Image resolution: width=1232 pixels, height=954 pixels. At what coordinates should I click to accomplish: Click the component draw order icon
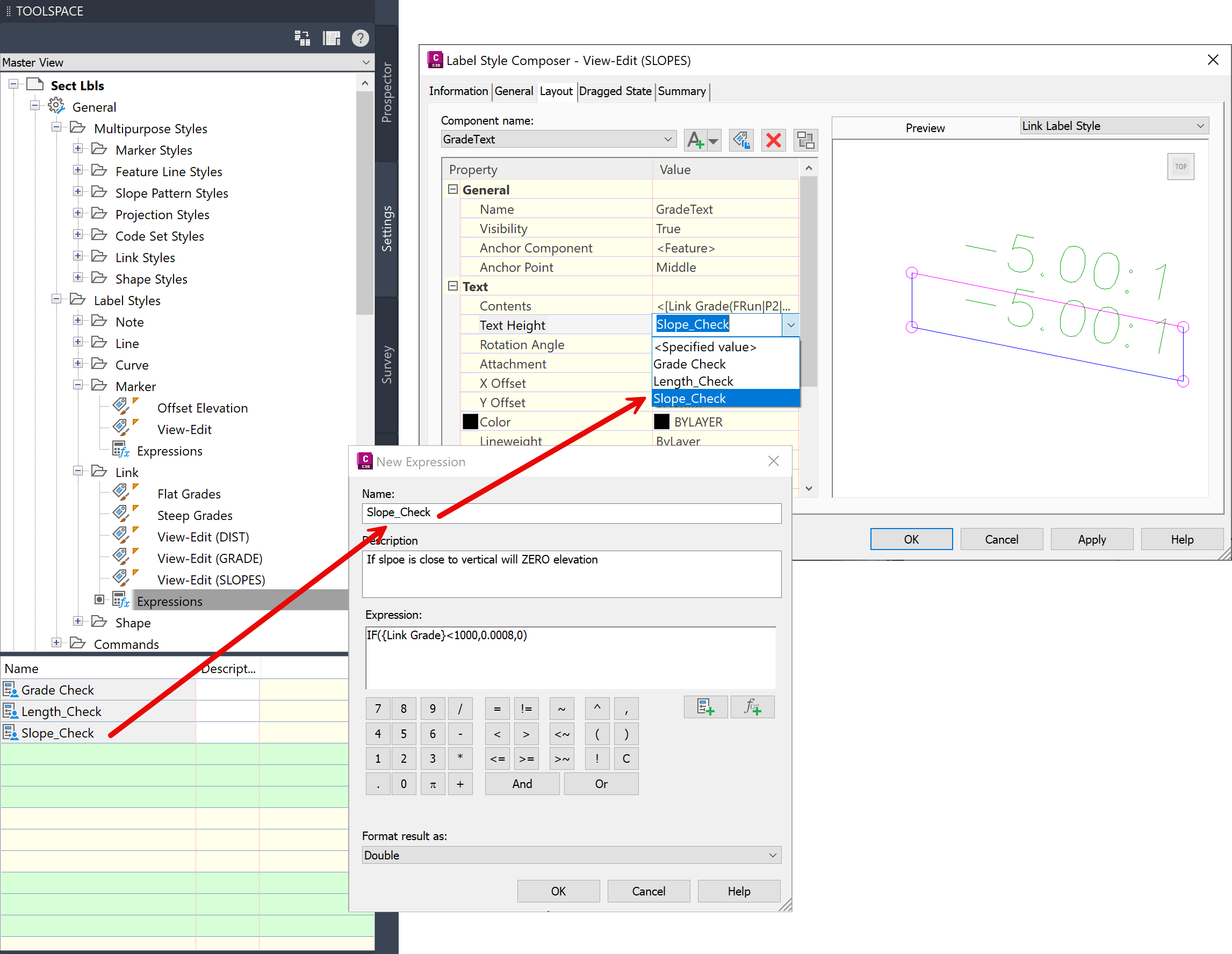tap(805, 140)
